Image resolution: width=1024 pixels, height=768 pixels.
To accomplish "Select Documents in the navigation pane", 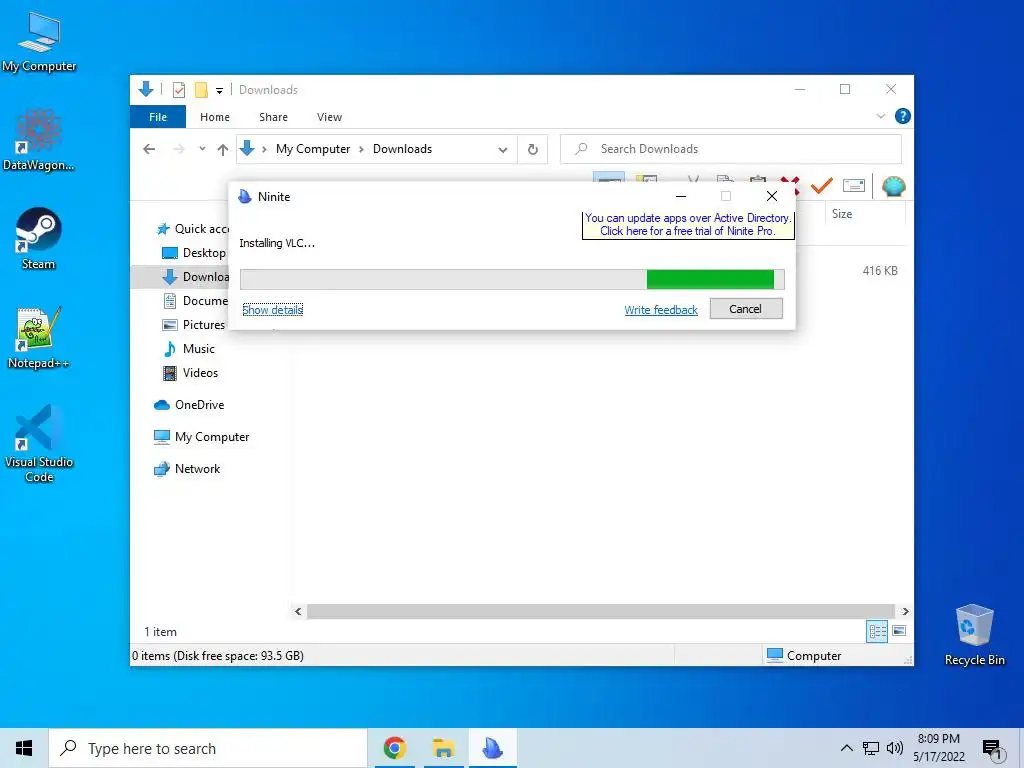I will click(196, 301).
